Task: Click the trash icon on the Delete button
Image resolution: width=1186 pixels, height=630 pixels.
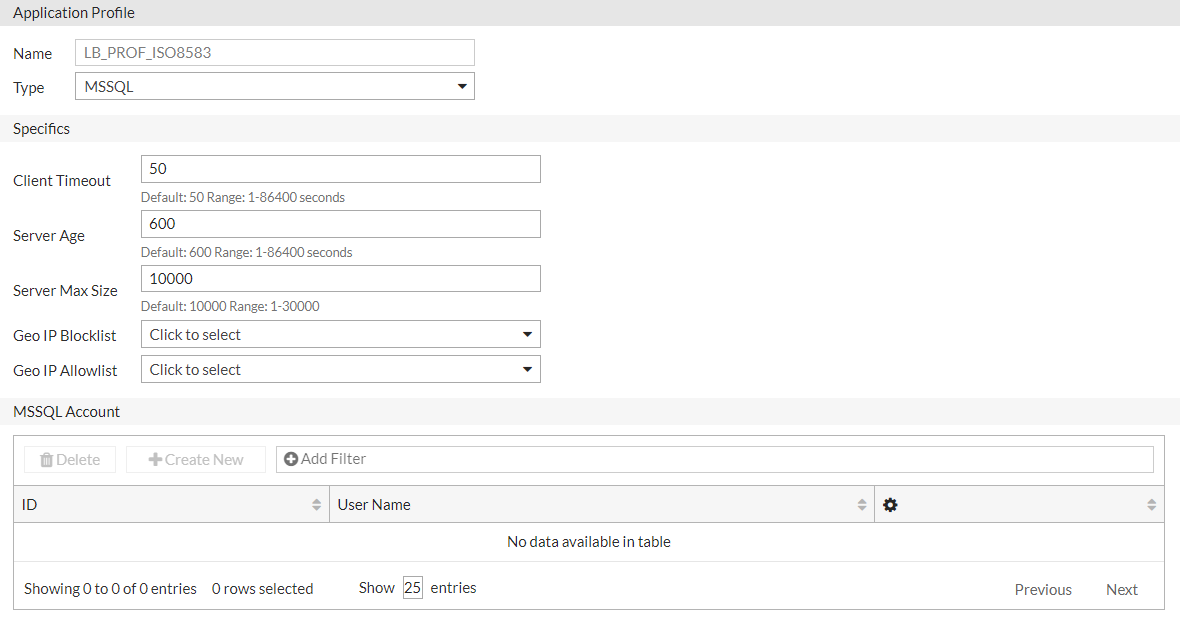Action: (x=46, y=458)
